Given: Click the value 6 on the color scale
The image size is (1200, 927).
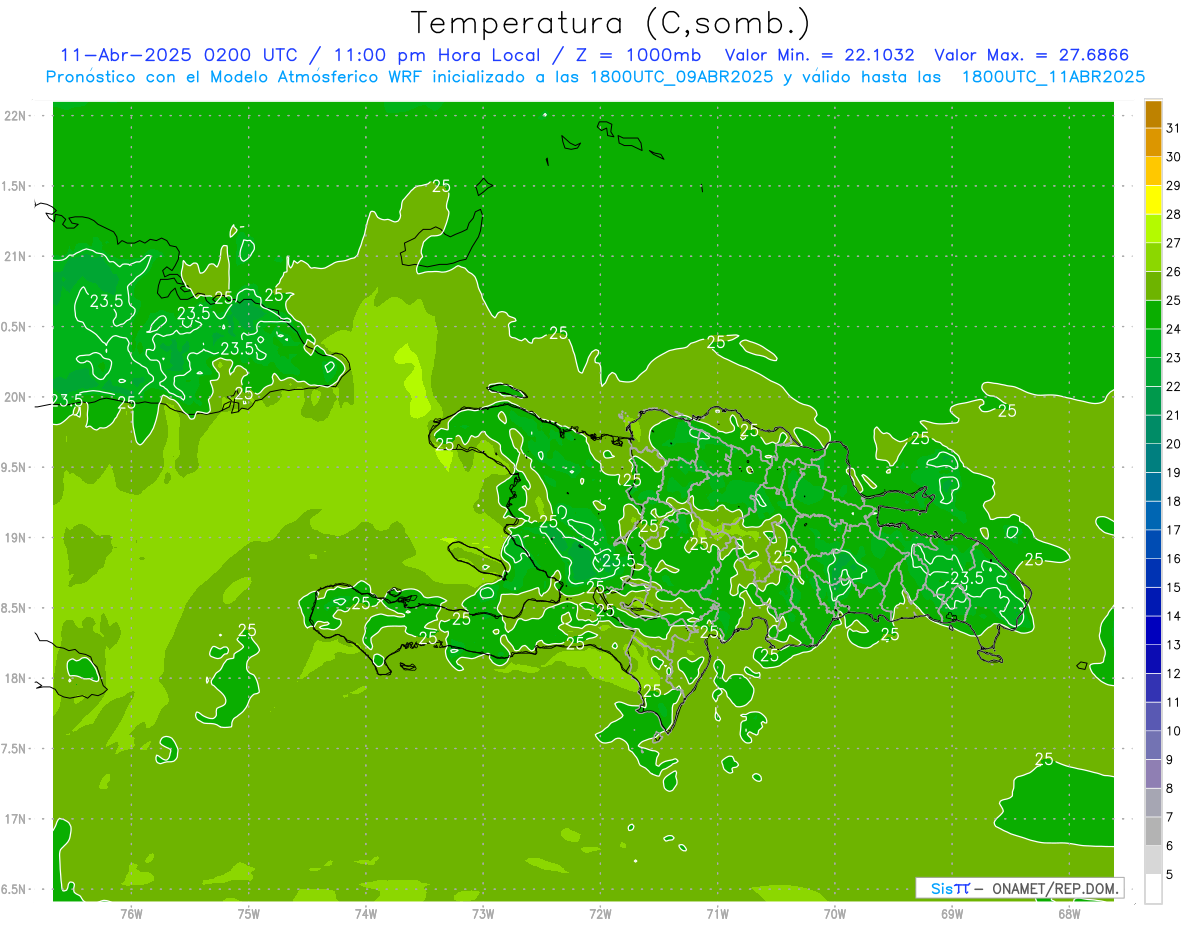Looking at the screenshot, I should click(x=1170, y=846).
